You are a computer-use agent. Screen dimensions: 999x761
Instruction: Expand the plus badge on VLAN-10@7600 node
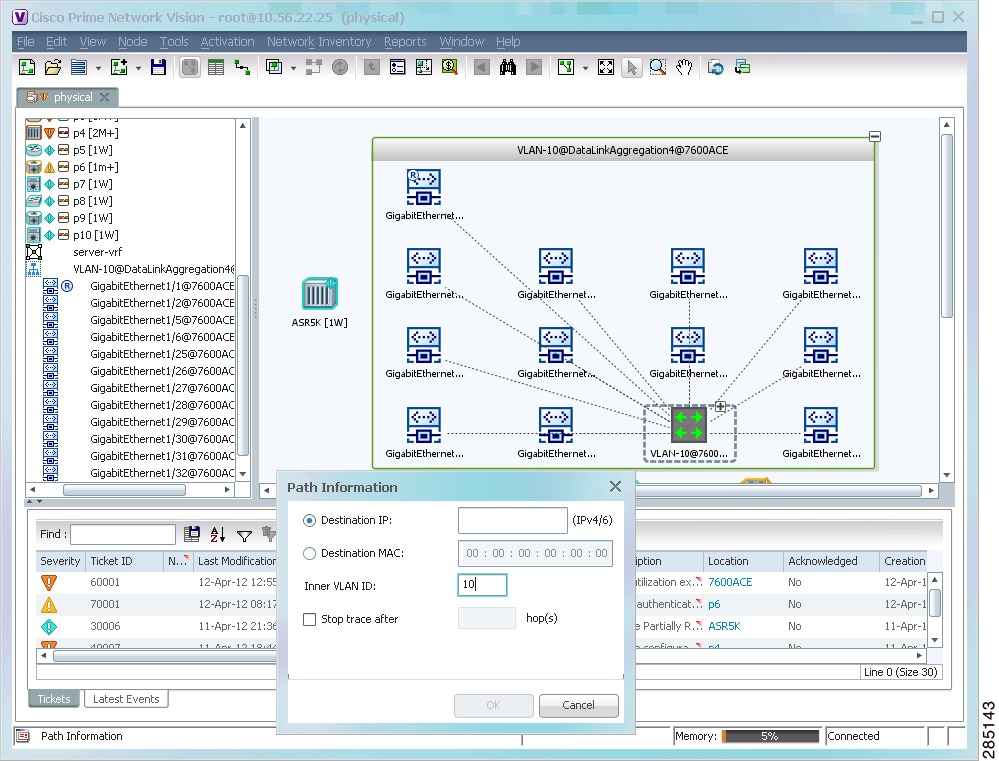pos(720,406)
